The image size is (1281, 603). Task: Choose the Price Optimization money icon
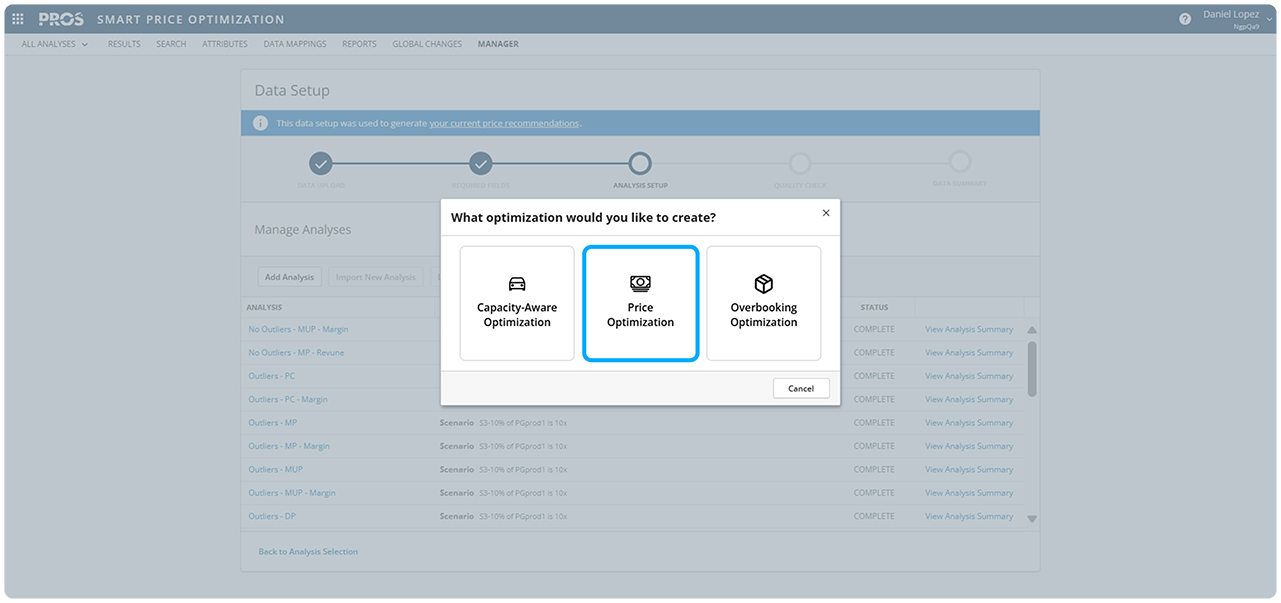640,284
